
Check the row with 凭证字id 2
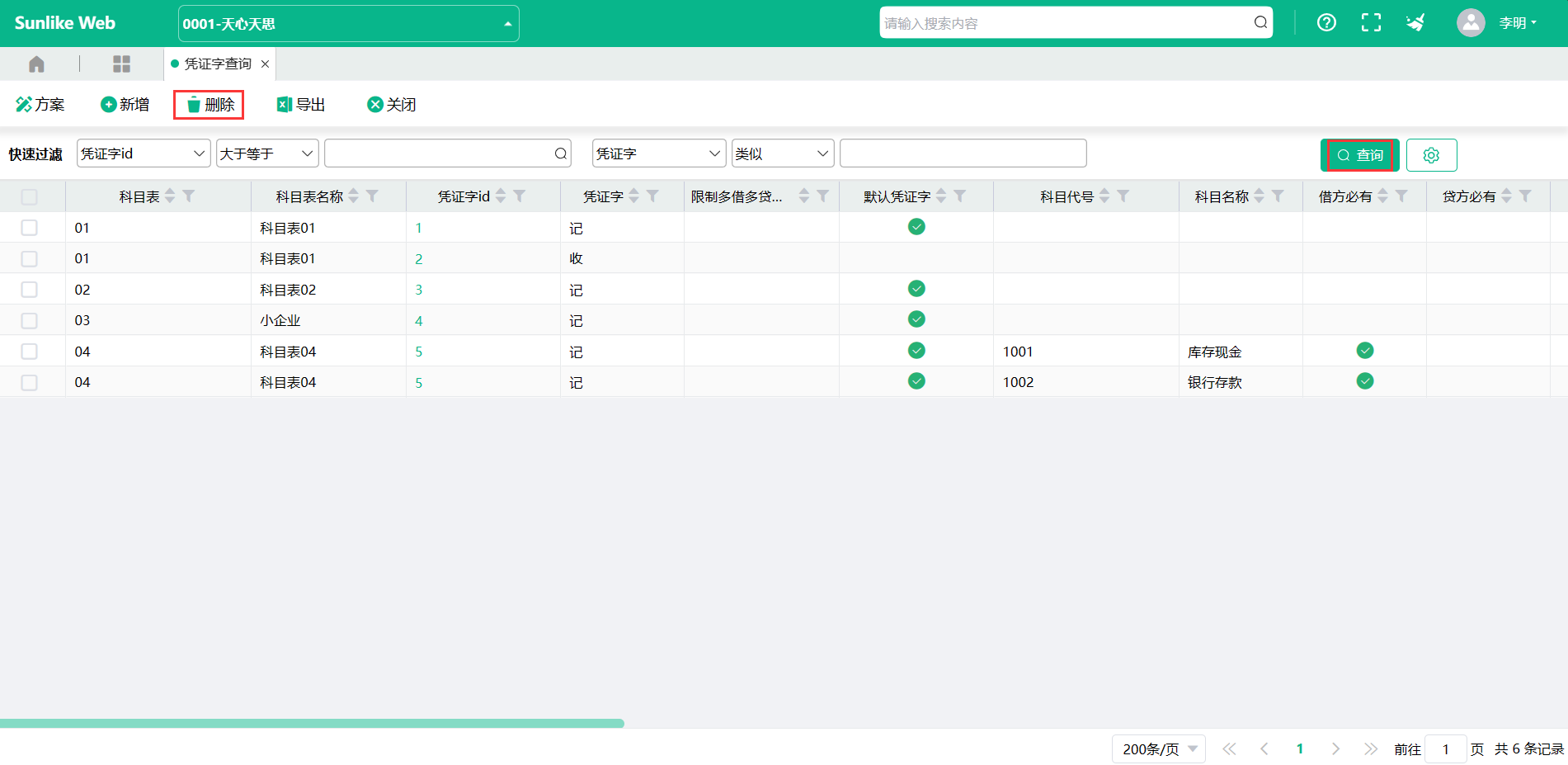(x=30, y=258)
